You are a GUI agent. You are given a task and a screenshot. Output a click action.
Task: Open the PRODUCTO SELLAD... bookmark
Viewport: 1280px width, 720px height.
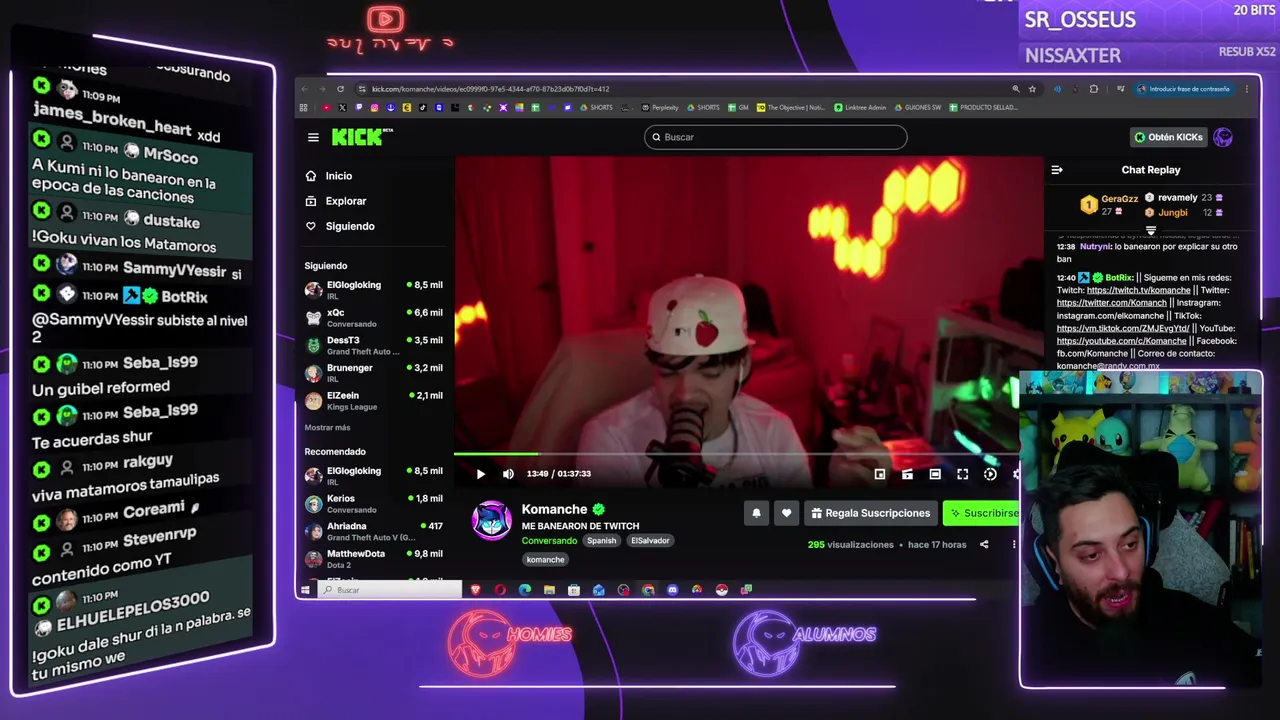click(983, 108)
